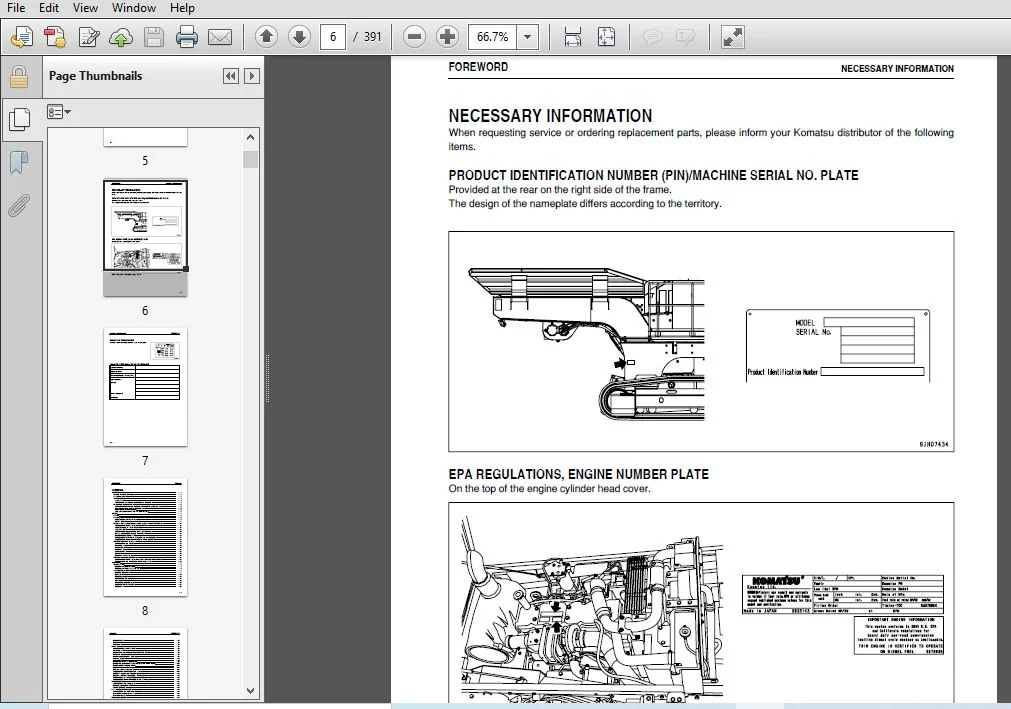Viewport: 1011px width, 709px height.
Task: Click the add sticky note comment icon
Action: pyautogui.click(x=653, y=37)
